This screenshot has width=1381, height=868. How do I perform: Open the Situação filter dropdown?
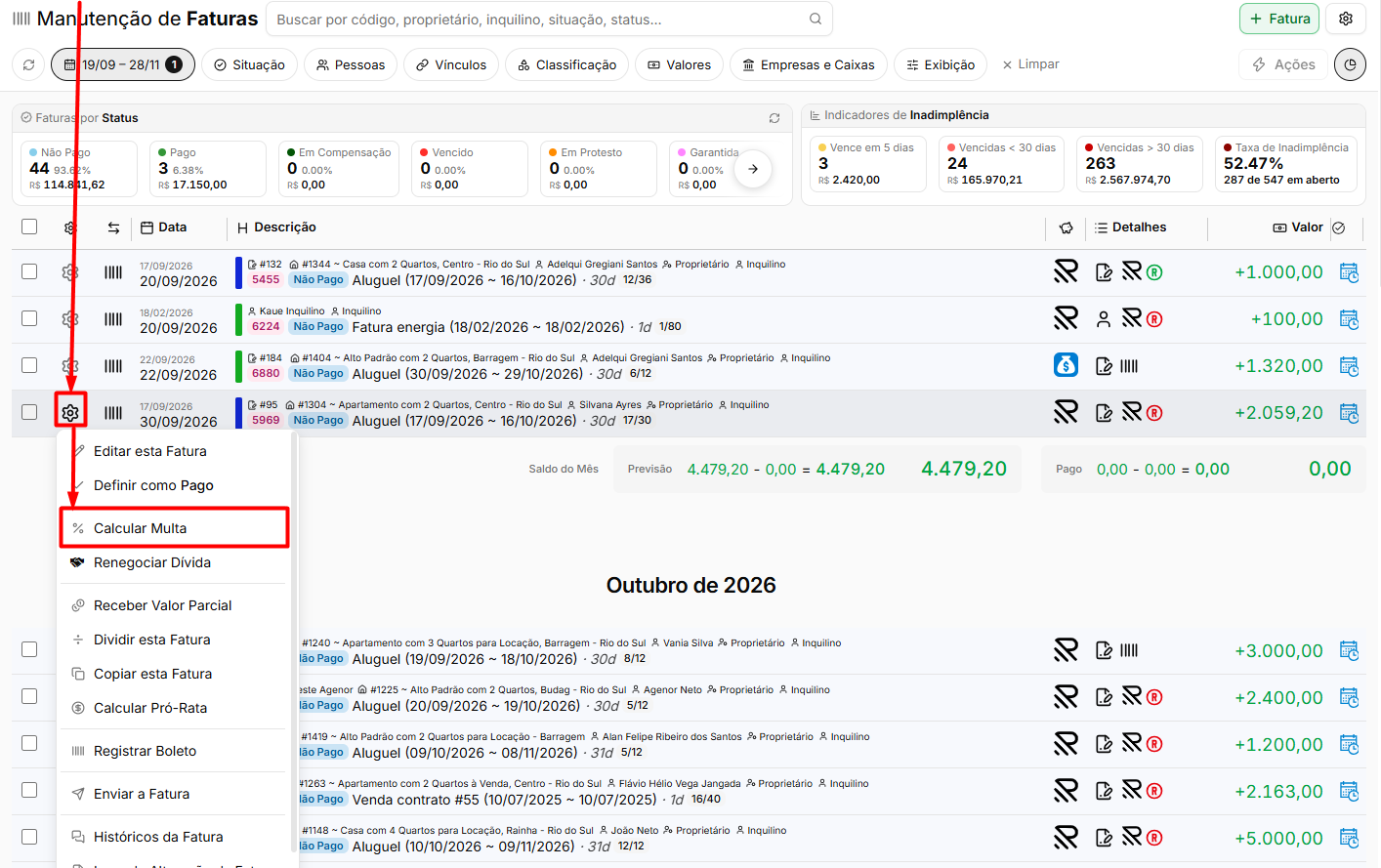click(x=250, y=64)
